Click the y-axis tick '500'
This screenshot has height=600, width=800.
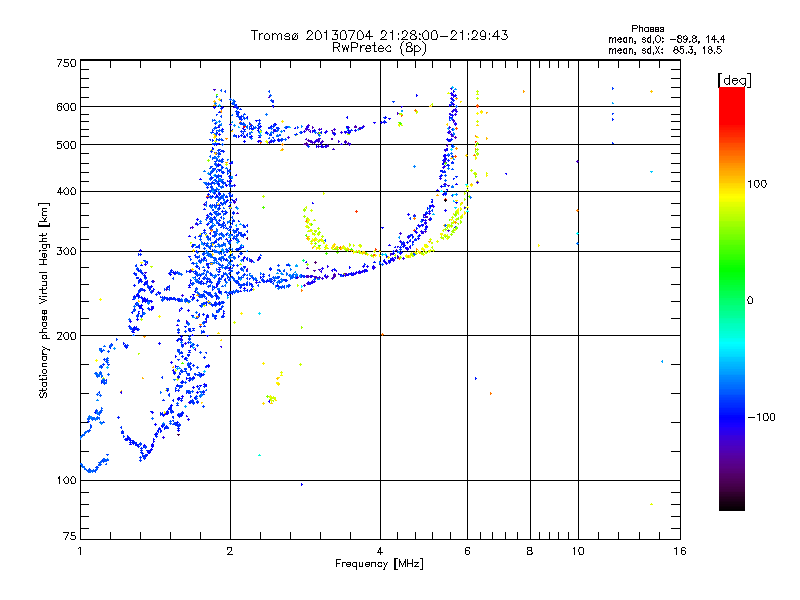click(66, 145)
